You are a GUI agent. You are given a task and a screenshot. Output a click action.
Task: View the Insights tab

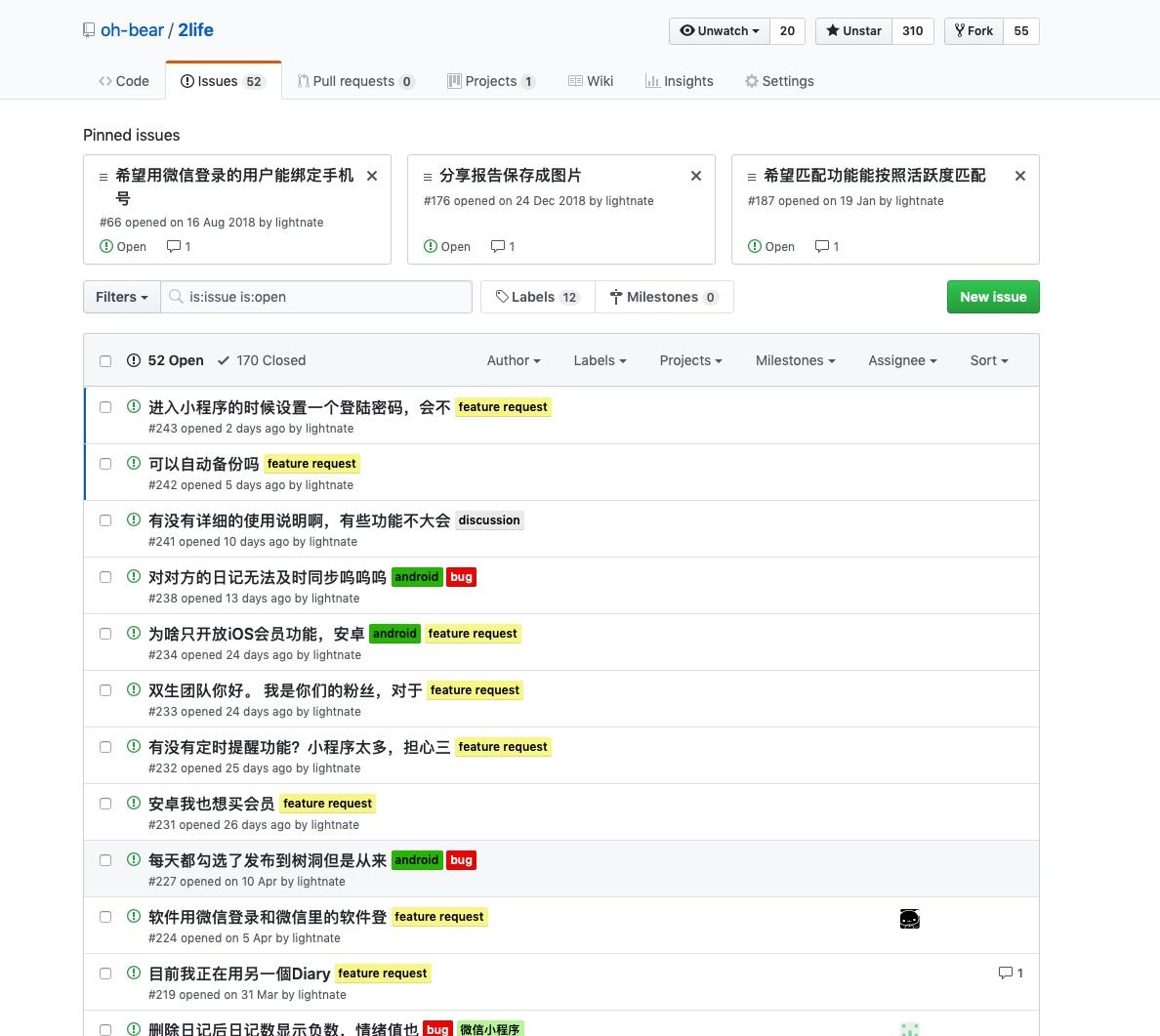pyautogui.click(x=680, y=81)
